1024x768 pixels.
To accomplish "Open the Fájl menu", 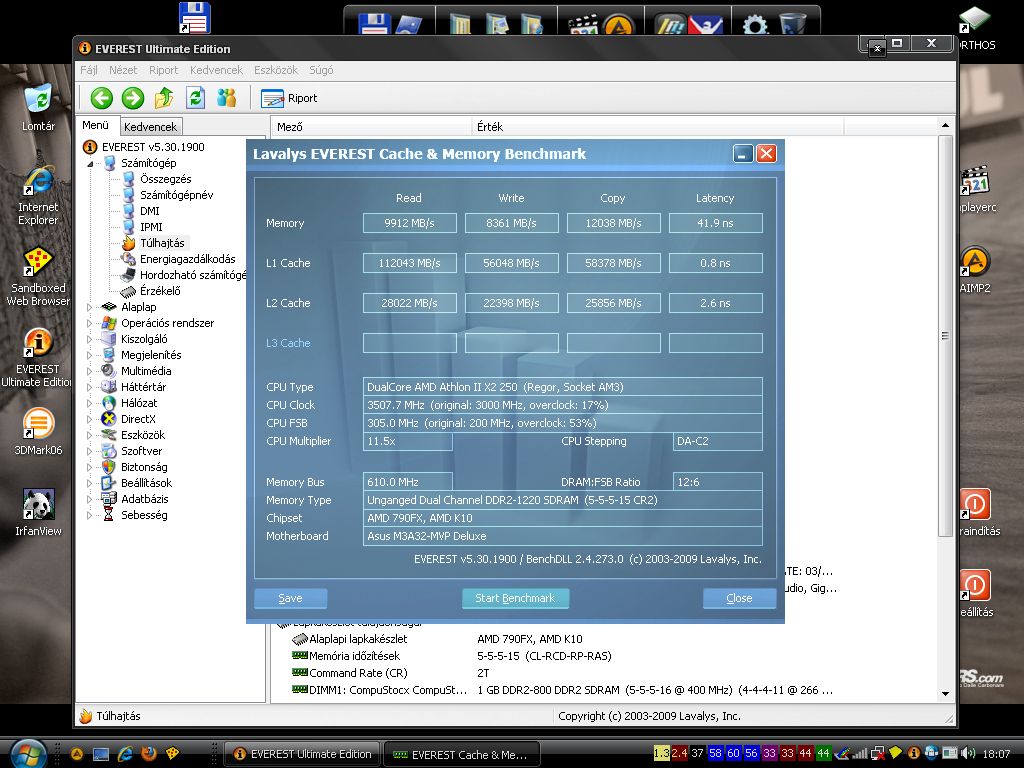I will click(89, 70).
